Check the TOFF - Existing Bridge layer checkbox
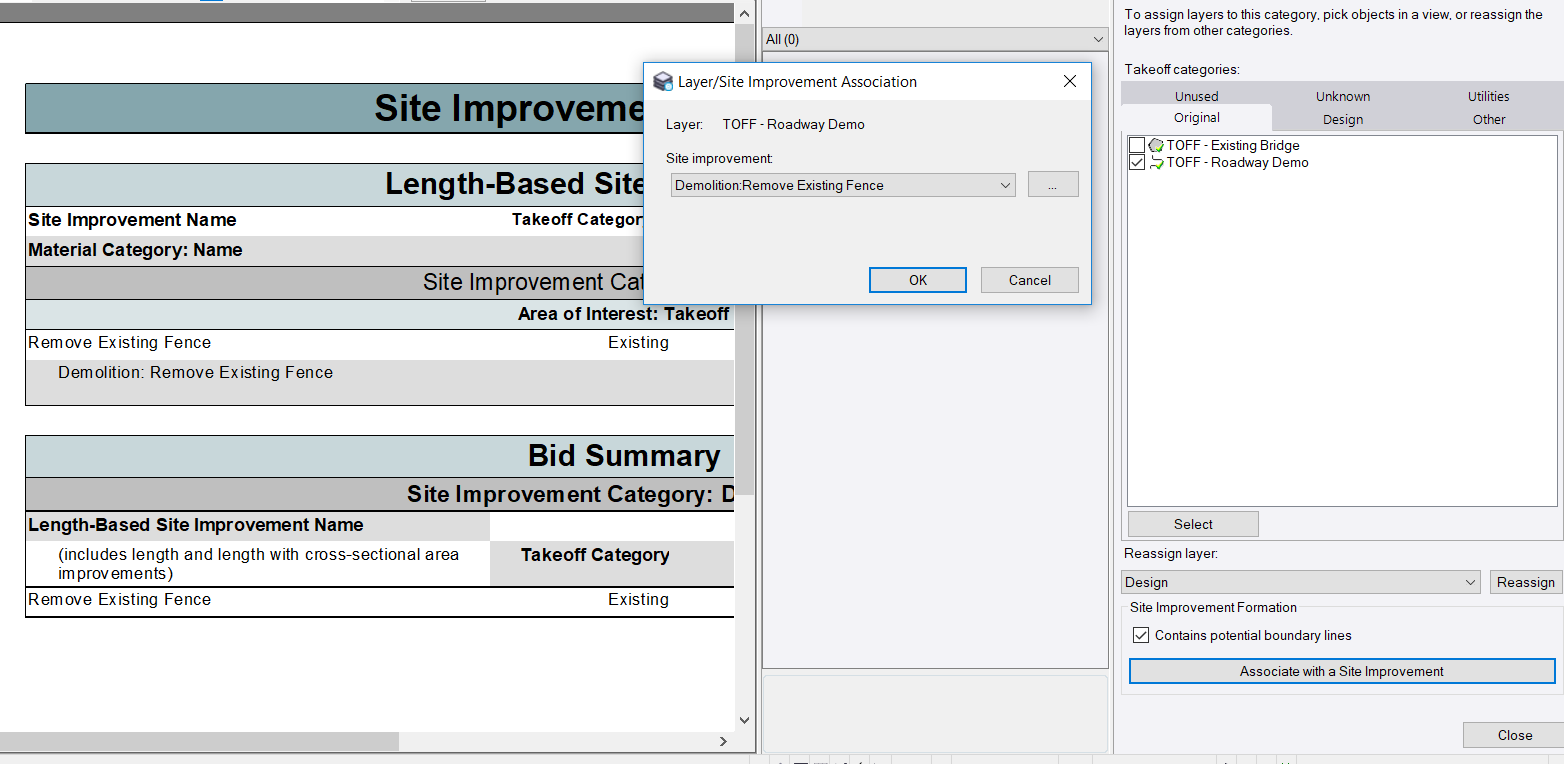 (x=1136, y=145)
